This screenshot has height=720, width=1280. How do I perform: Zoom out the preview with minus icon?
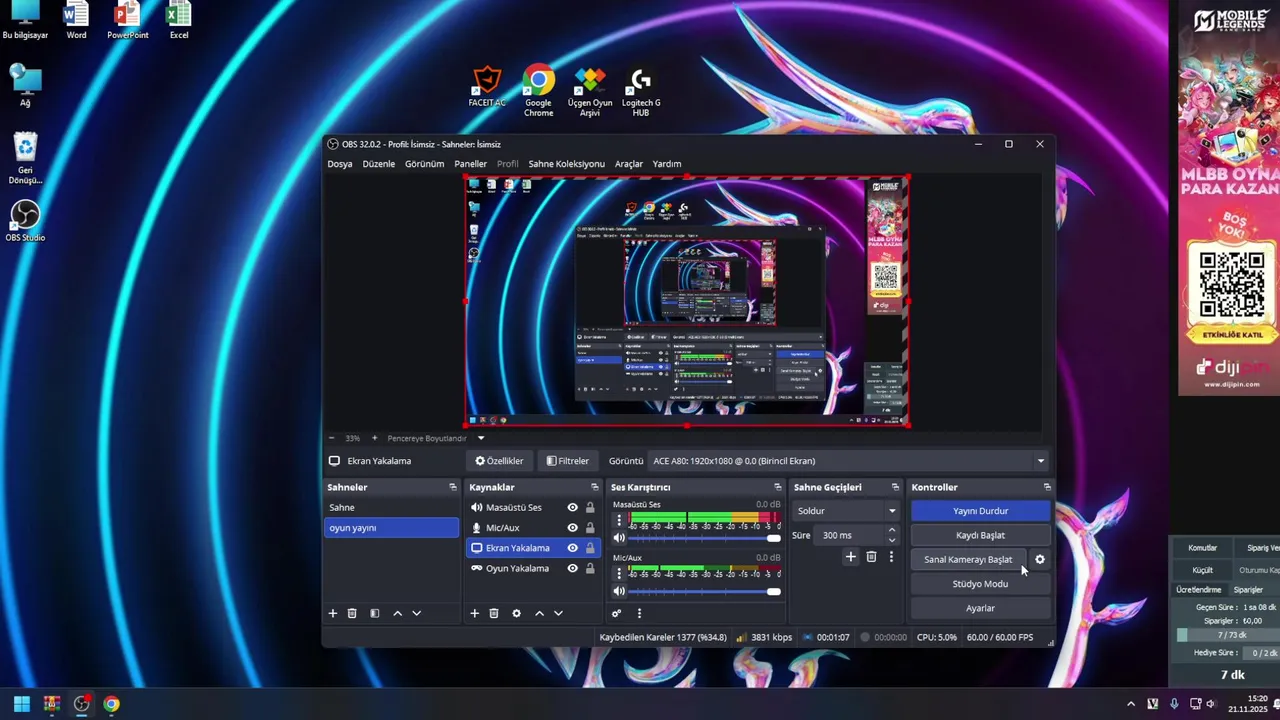click(x=332, y=438)
